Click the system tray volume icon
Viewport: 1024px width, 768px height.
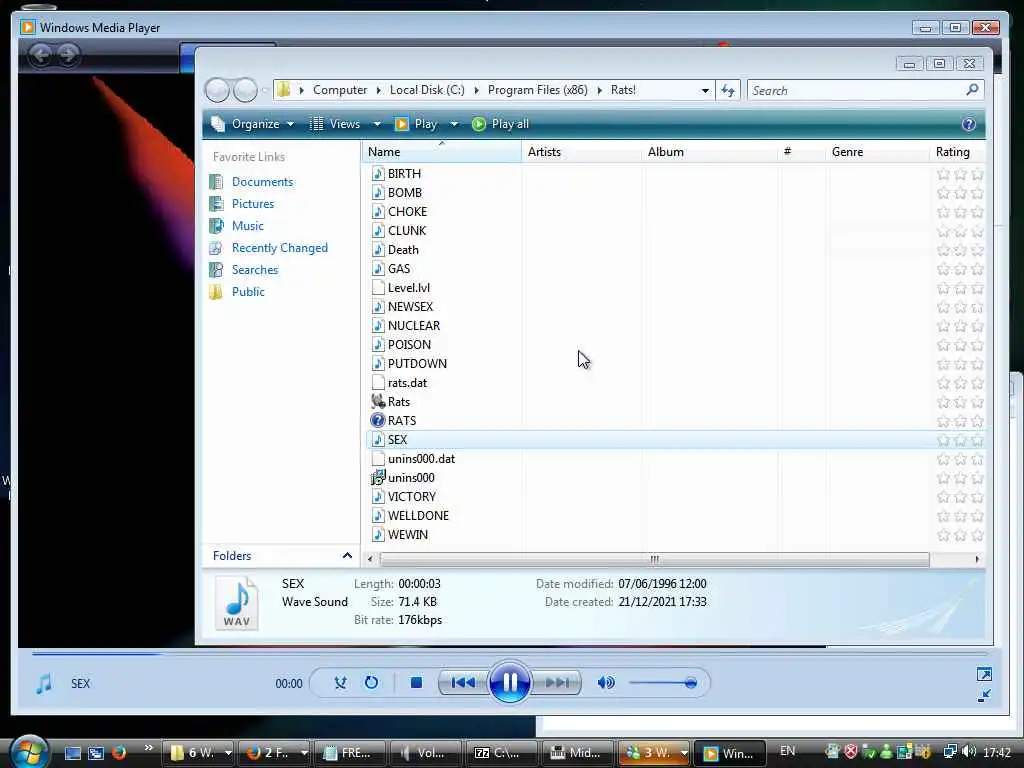970,752
